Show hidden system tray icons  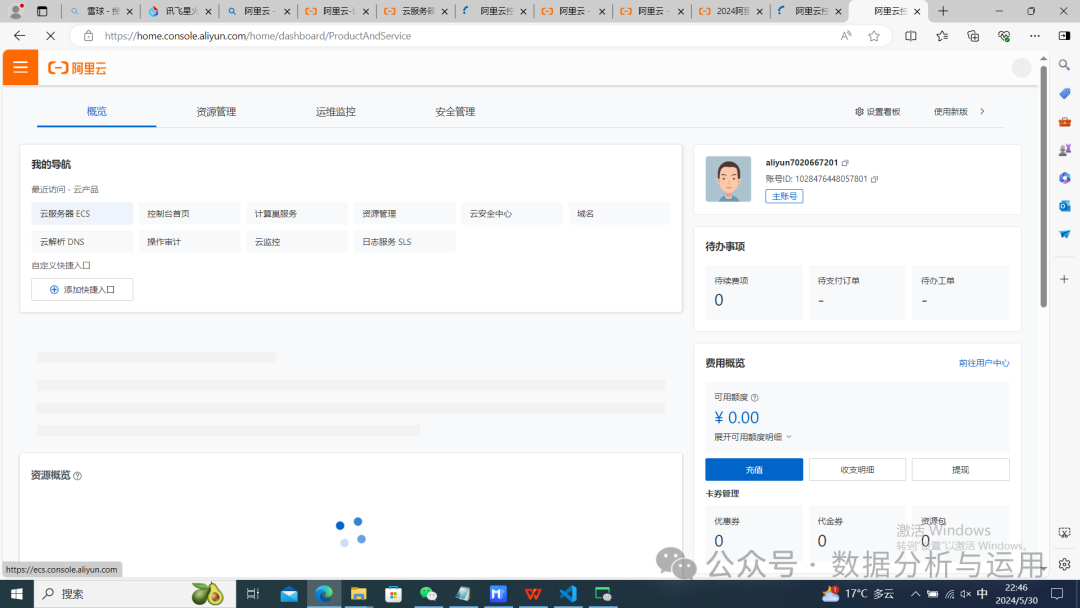coord(915,594)
